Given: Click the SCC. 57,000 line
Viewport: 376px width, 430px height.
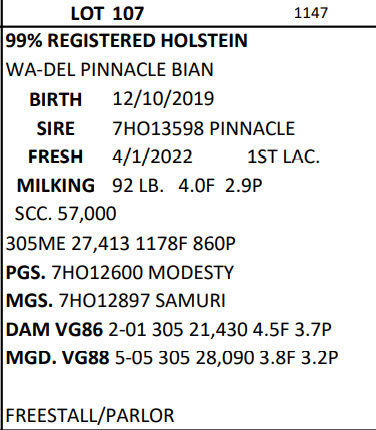Looking at the screenshot, I should click(65, 213).
